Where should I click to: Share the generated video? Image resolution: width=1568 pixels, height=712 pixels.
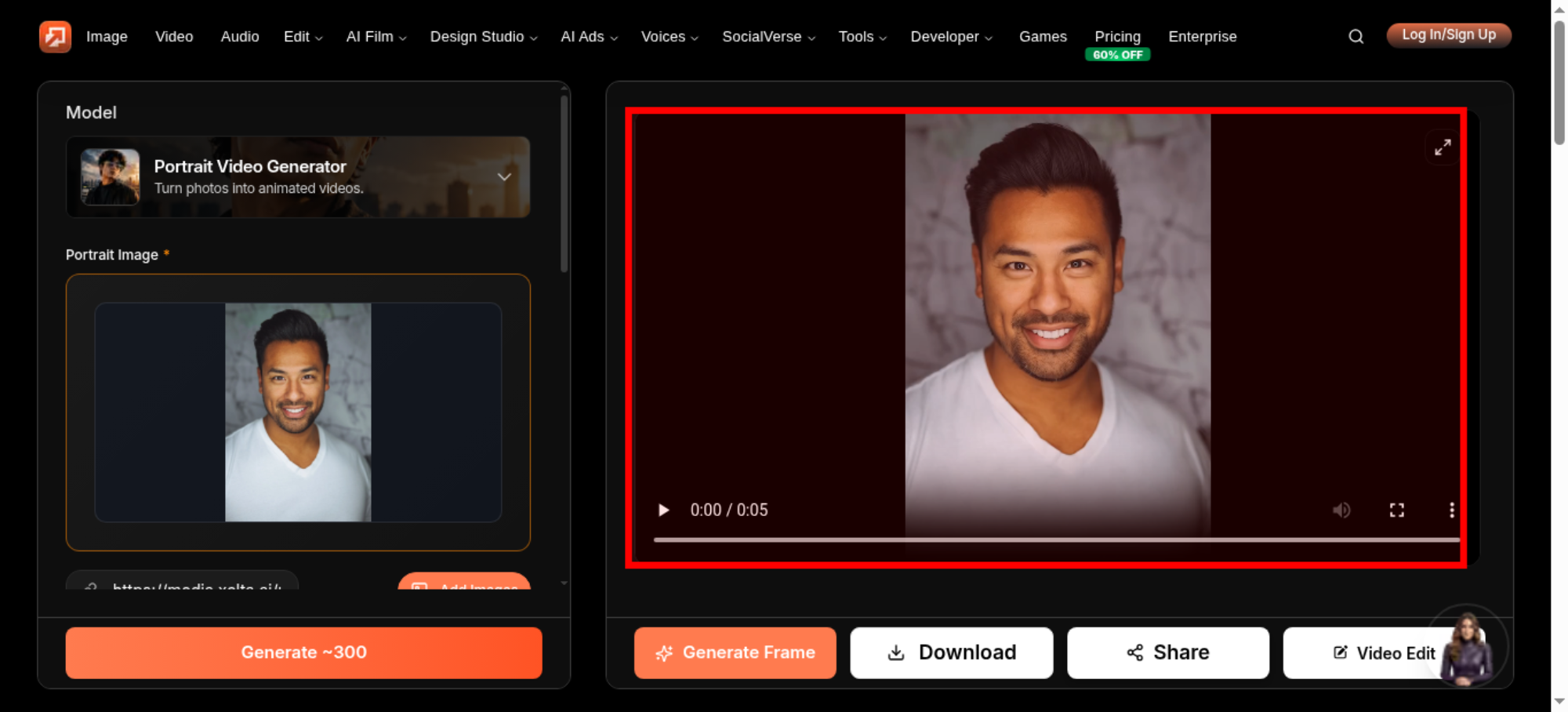[1167, 652]
